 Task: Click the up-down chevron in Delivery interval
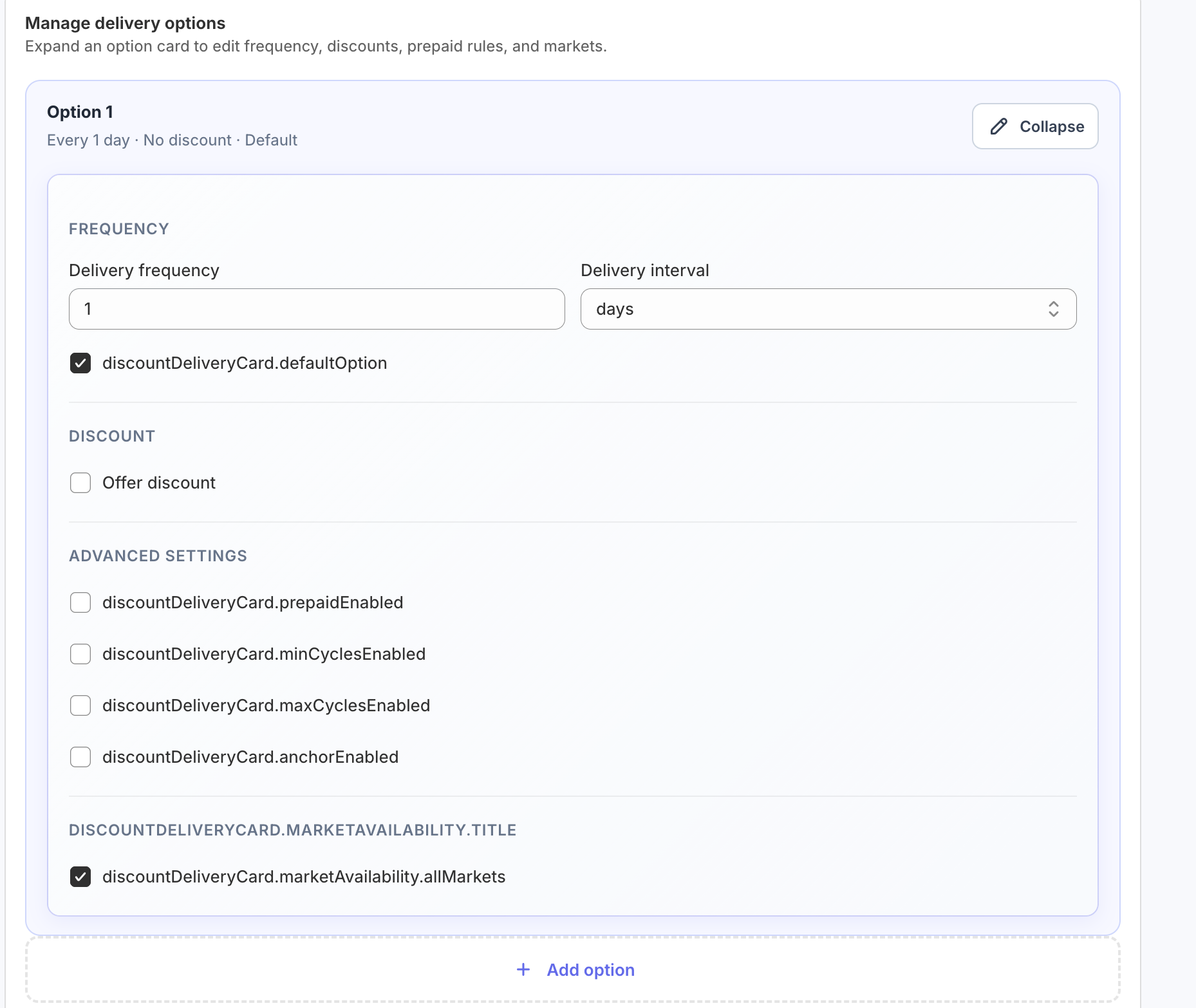click(1053, 309)
